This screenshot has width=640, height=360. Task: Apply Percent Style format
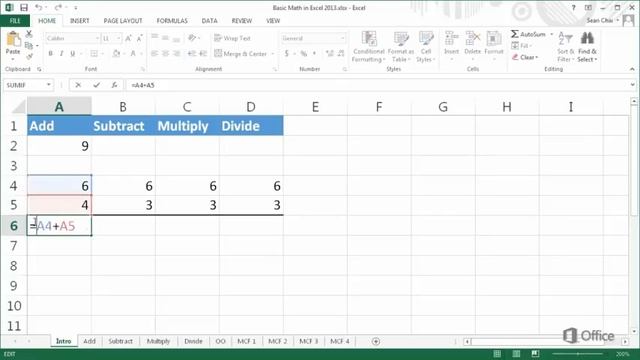coord(304,53)
